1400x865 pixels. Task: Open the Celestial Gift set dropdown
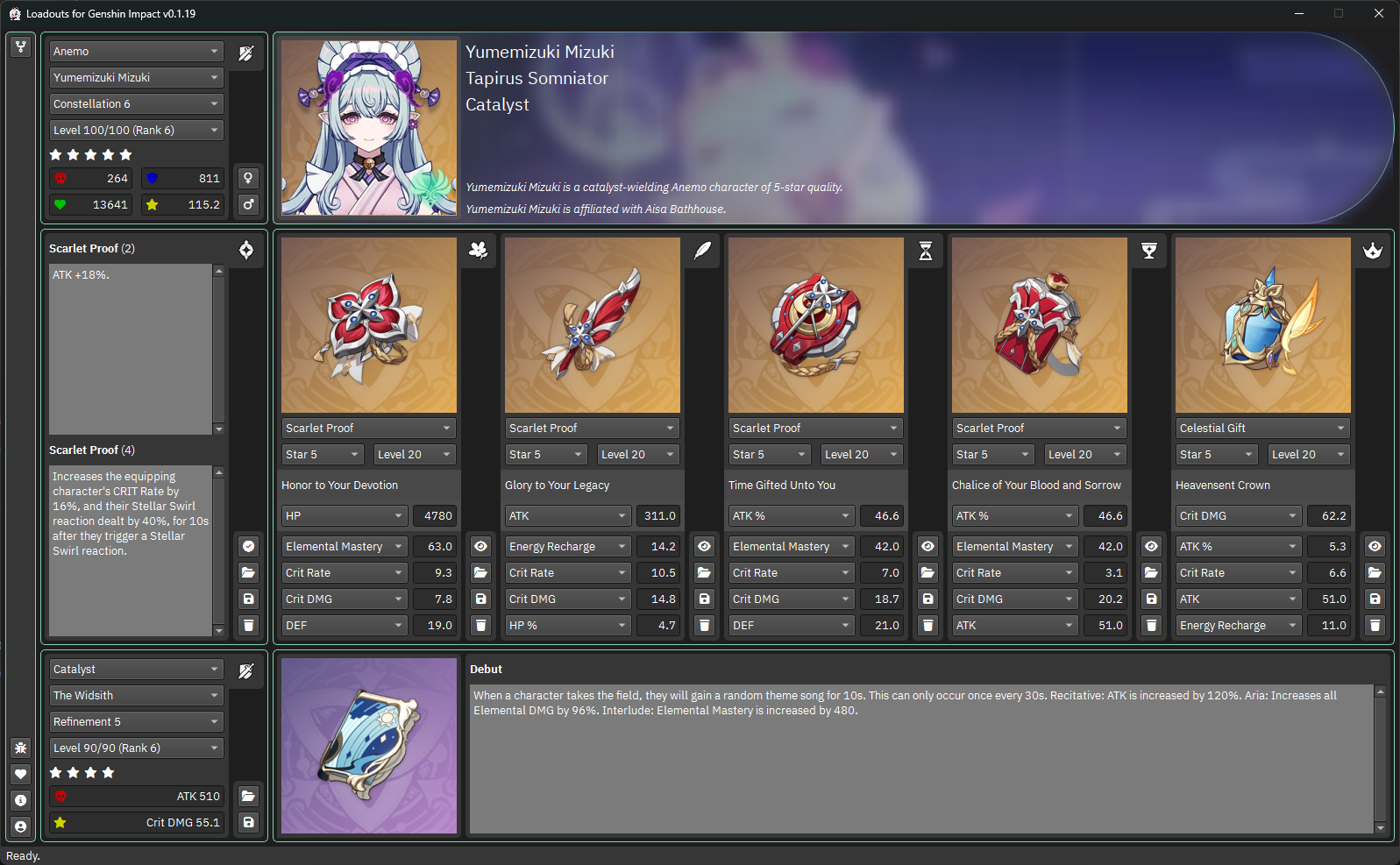(x=1263, y=428)
